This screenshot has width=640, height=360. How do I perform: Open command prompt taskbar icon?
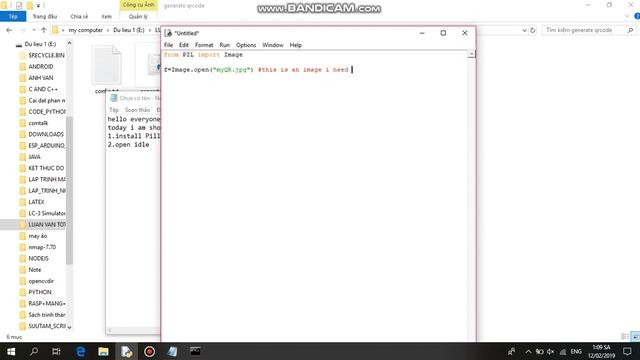coord(195,351)
